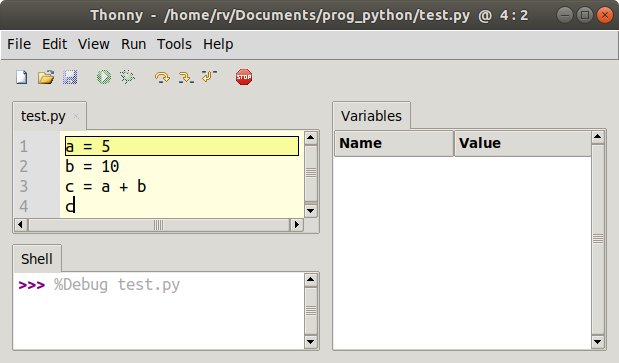Open the Run menu
619x363 pixels.
point(133,44)
